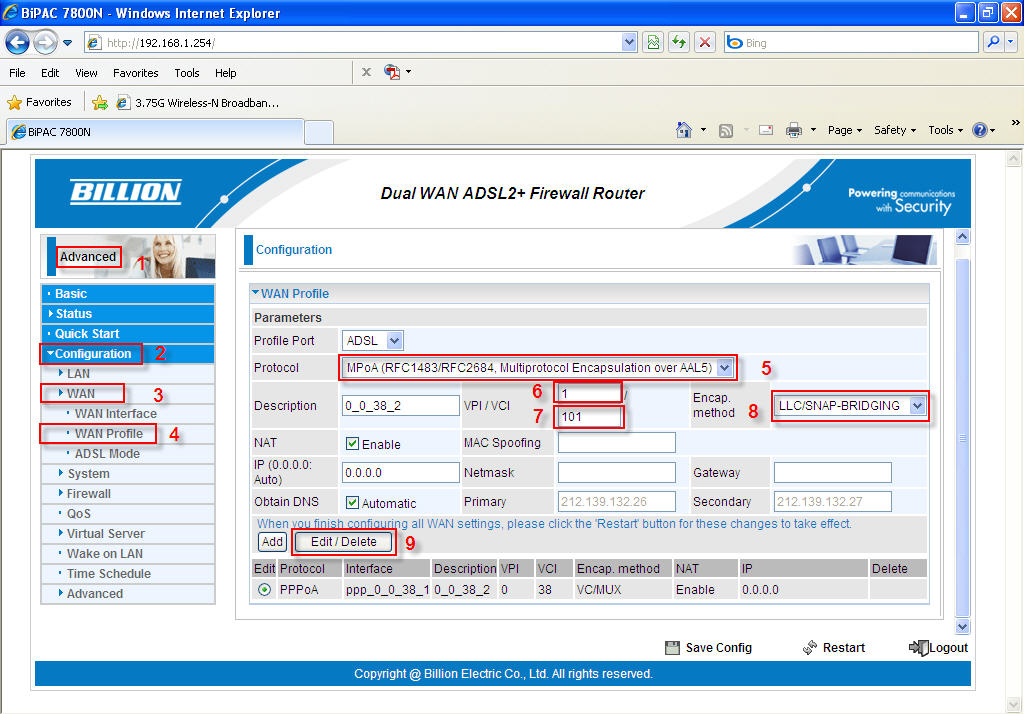Expand the System submenu

point(128,474)
